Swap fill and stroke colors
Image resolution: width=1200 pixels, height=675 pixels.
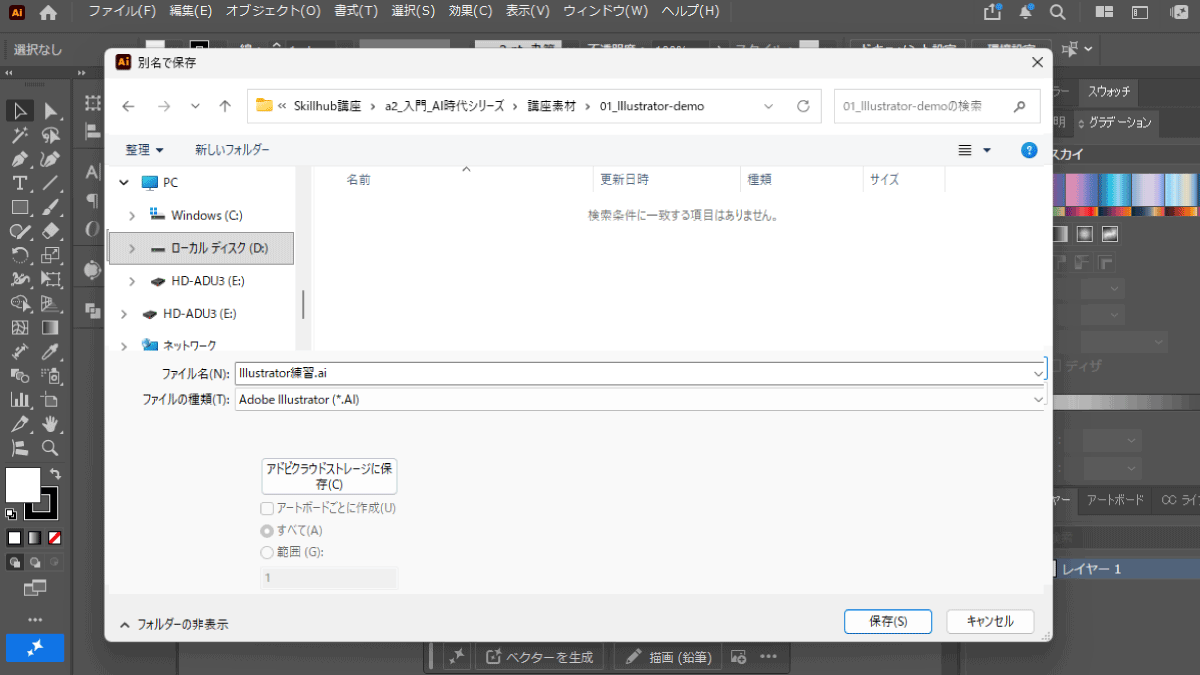click(x=55, y=473)
